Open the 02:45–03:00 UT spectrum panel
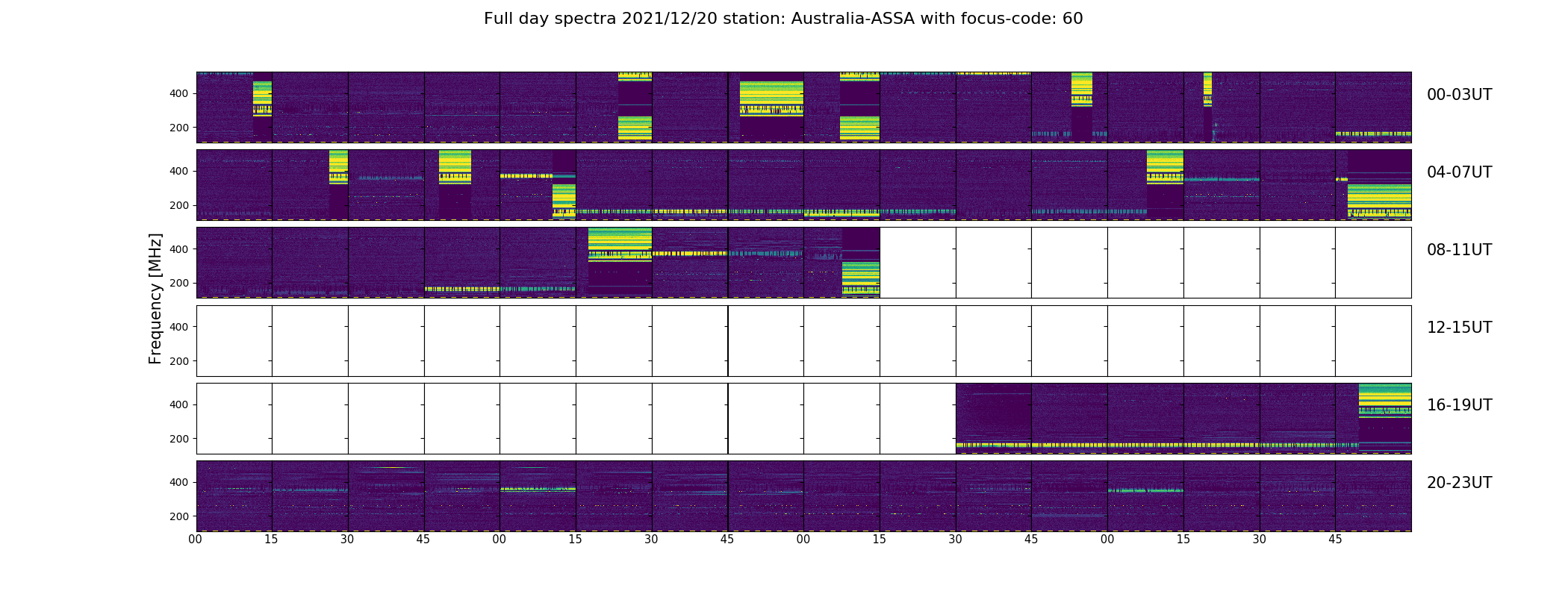This screenshot has width=1568, height=597. point(1069,107)
